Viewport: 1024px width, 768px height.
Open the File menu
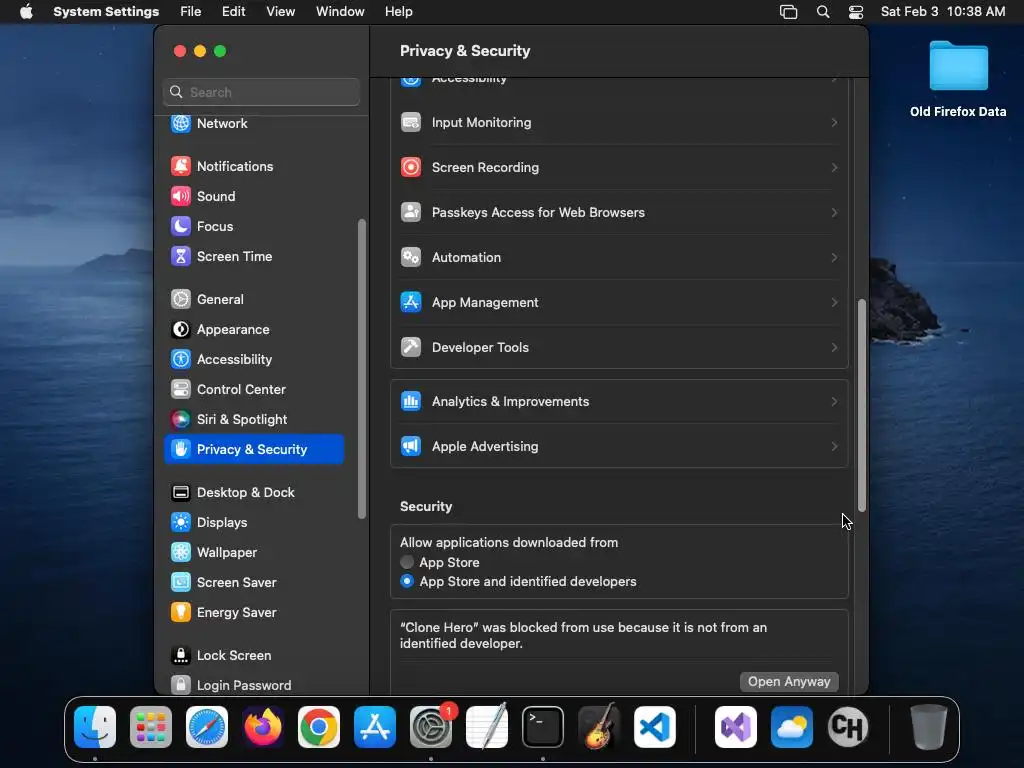point(191,12)
